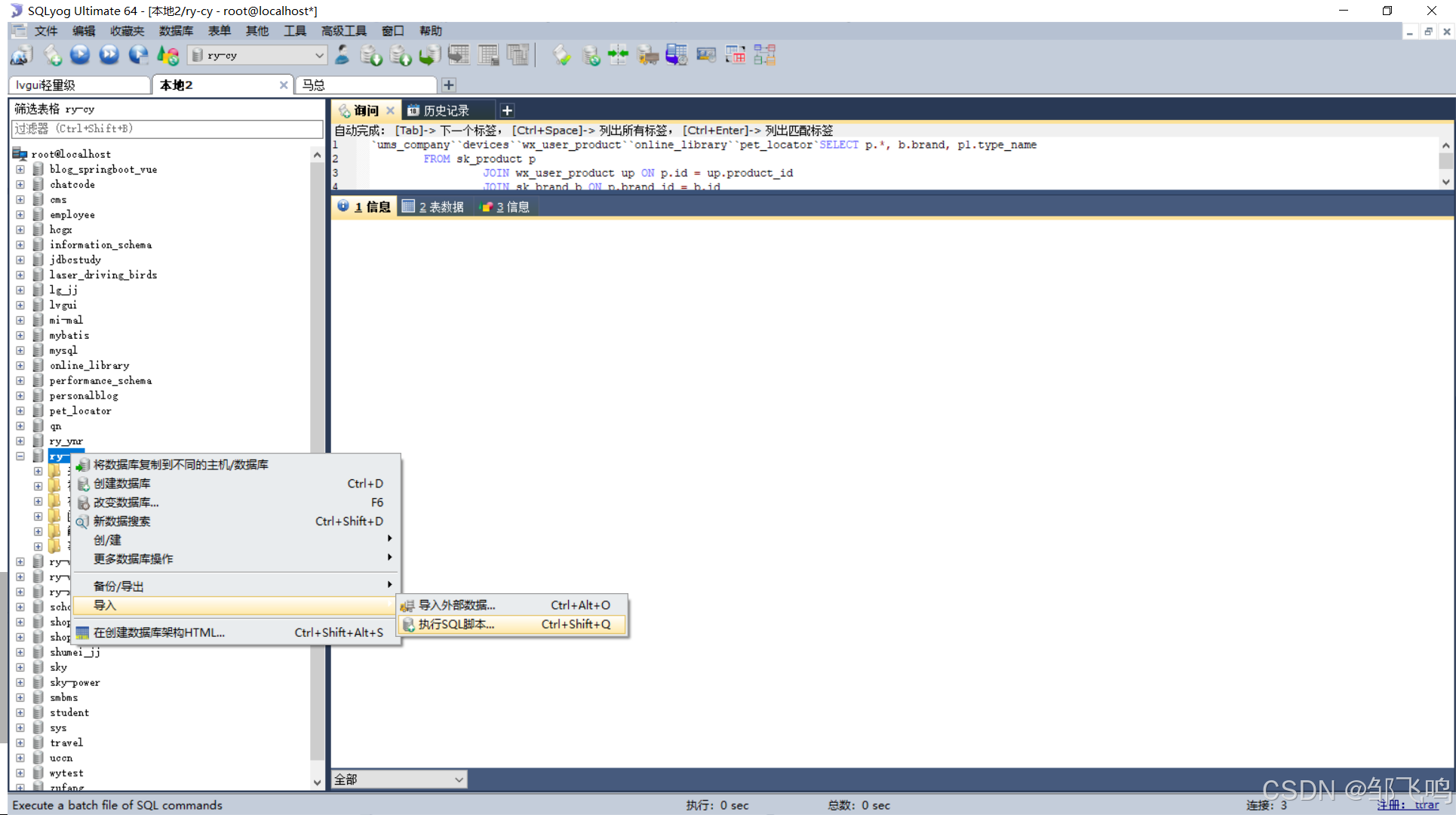The image size is (1456, 815).
Task: Open the ry-cy database dropdown
Action: (x=257, y=55)
